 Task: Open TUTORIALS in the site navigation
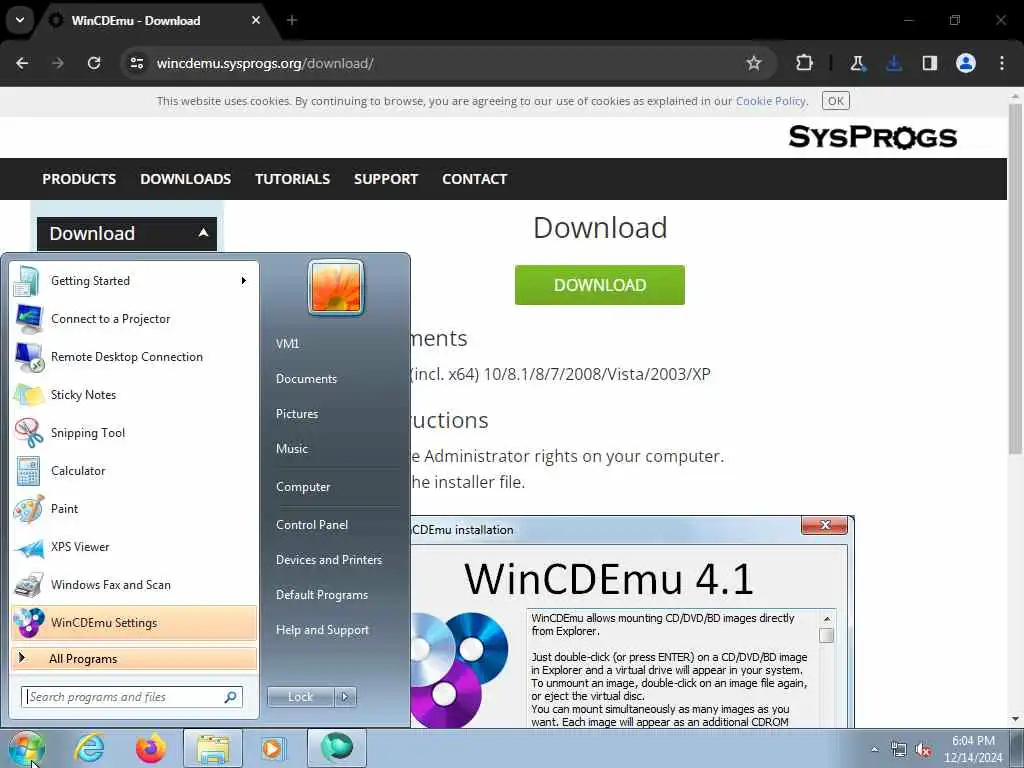[x=293, y=179]
